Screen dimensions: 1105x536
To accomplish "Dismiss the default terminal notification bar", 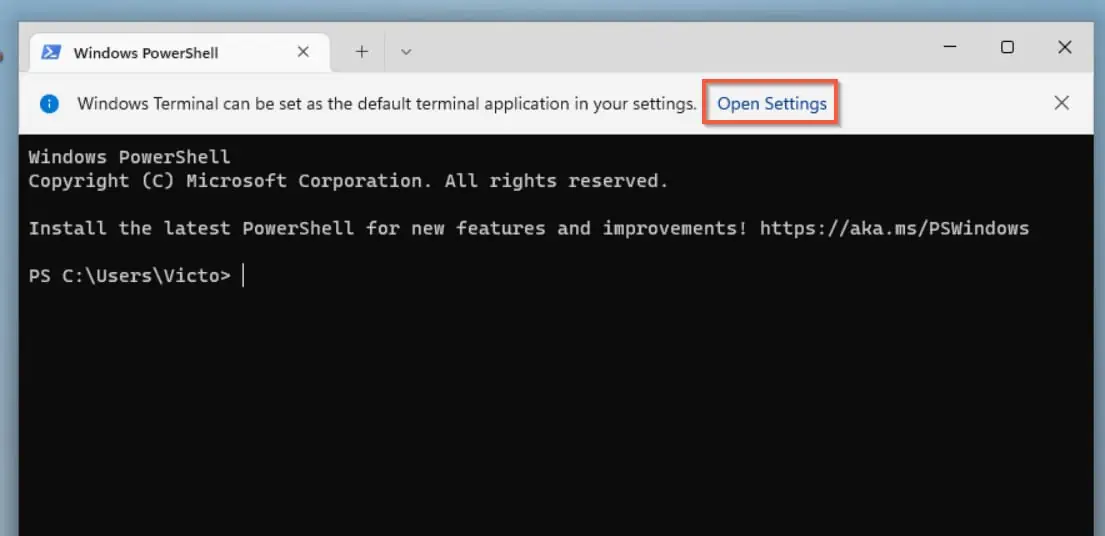I will (1061, 104).
